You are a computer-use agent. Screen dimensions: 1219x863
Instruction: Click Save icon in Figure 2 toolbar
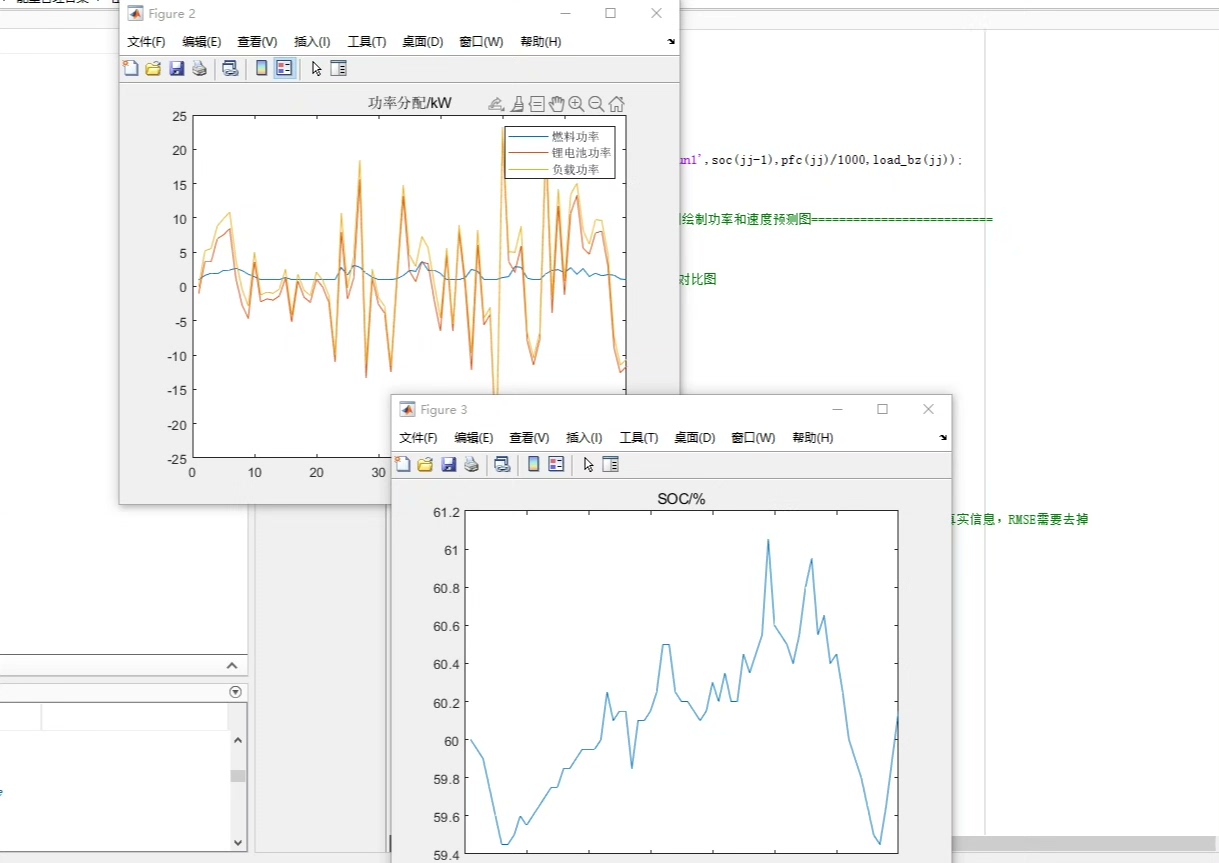pyautogui.click(x=176, y=68)
